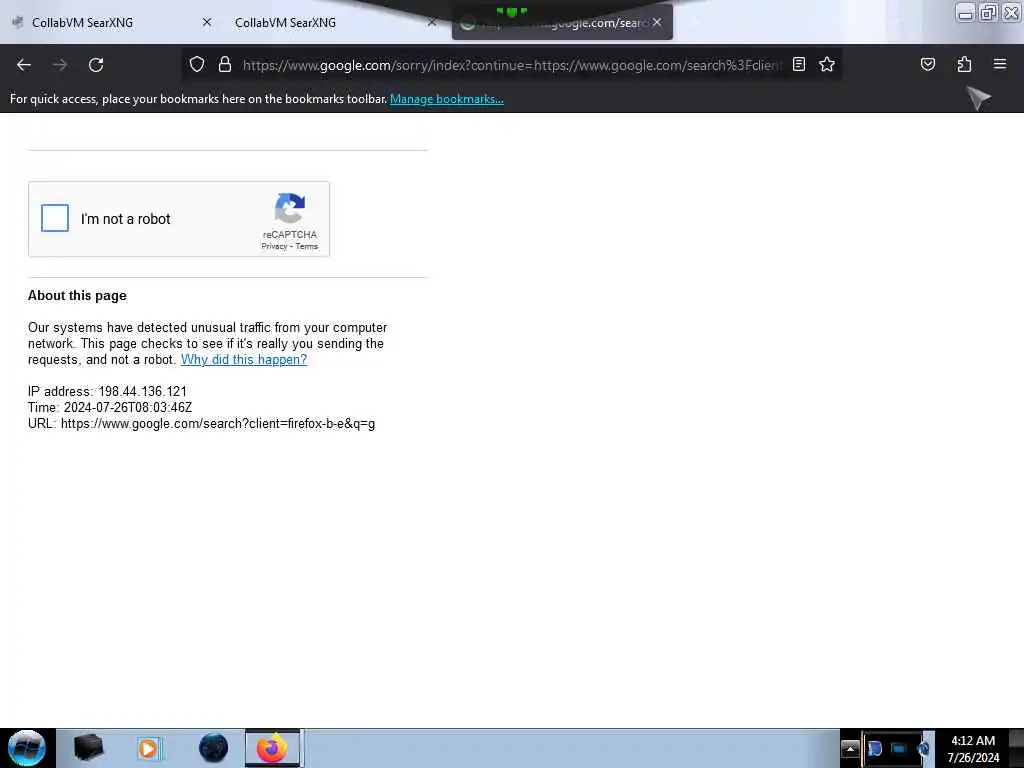Bookmark this page with the star
Viewport: 1024px width, 768px height.
(x=827, y=64)
